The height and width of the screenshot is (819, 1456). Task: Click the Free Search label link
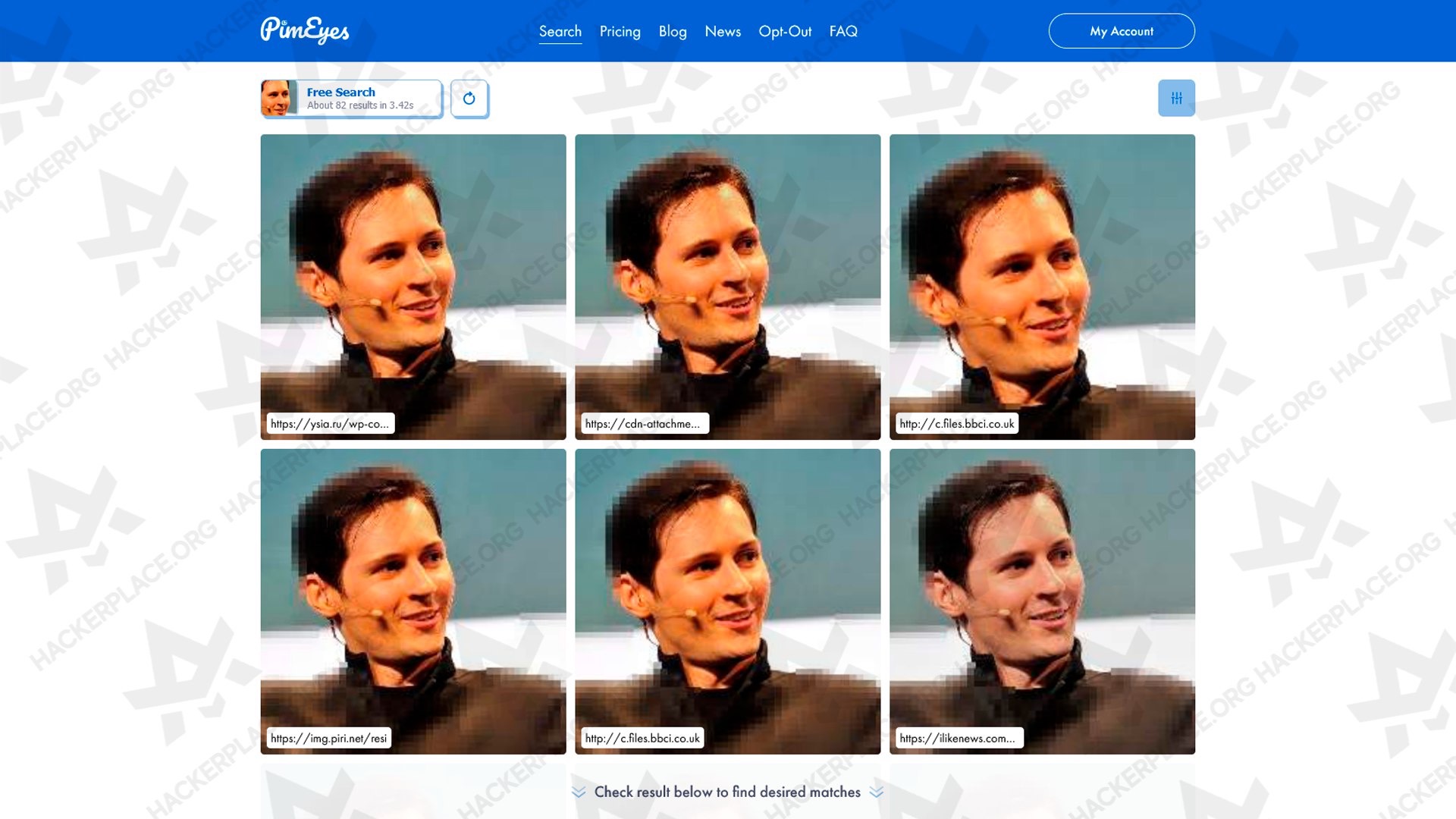point(340,92)
